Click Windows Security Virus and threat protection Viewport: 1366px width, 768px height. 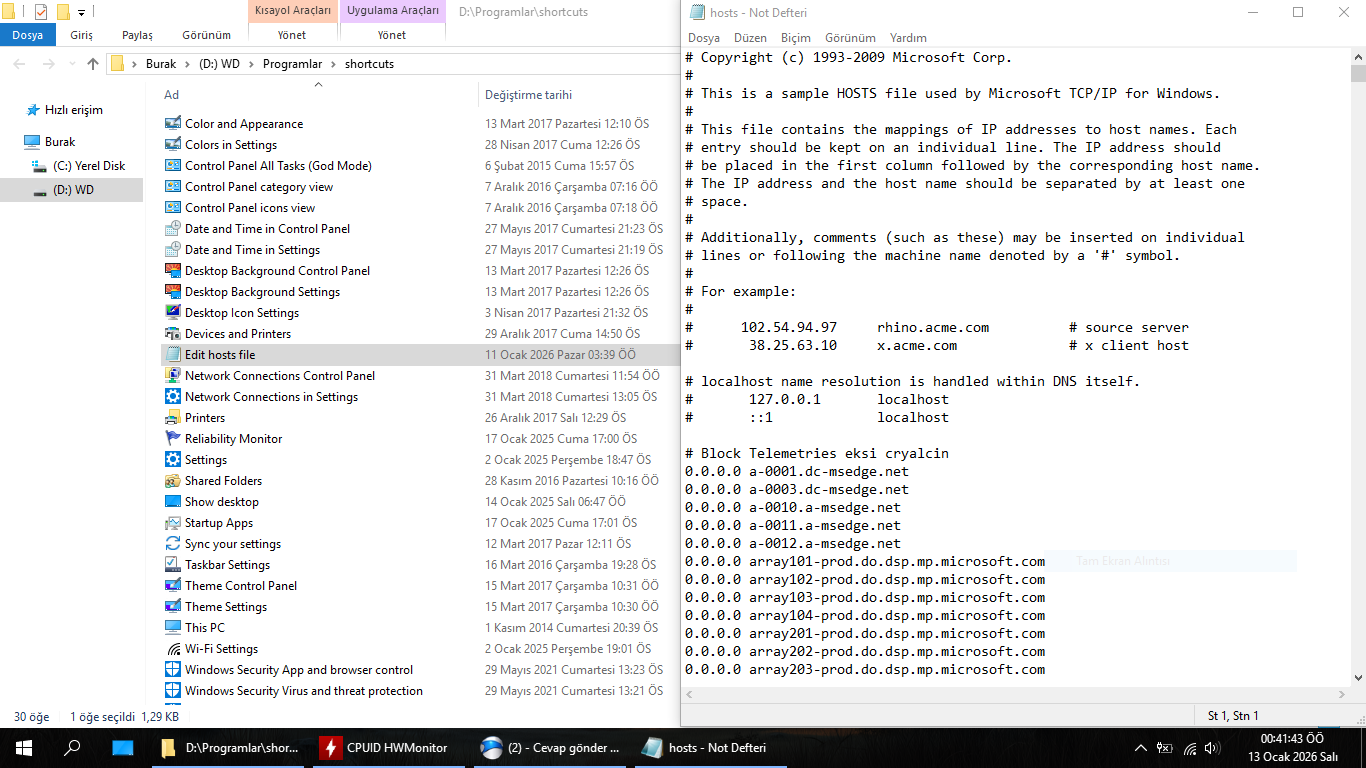click(x=304, y=691)
